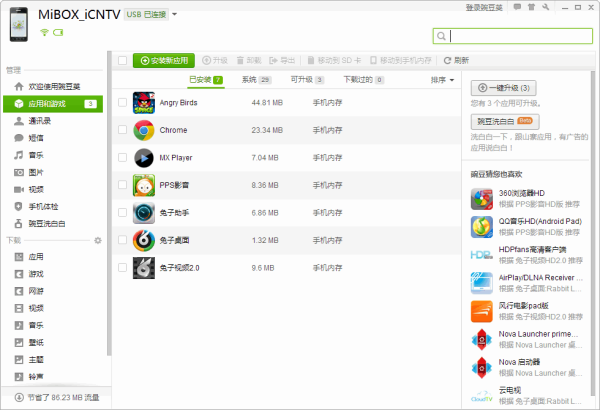The width and height of the screenshot is (600, 410).
Task: Click the download settings gear icon
Action: click(98, 240)
